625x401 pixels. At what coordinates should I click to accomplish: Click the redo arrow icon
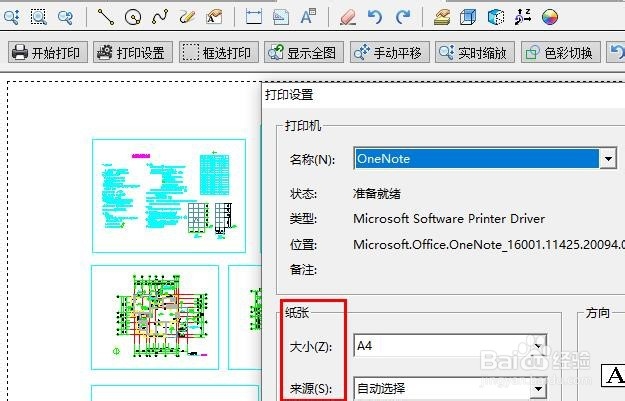(x=403, y=17)
